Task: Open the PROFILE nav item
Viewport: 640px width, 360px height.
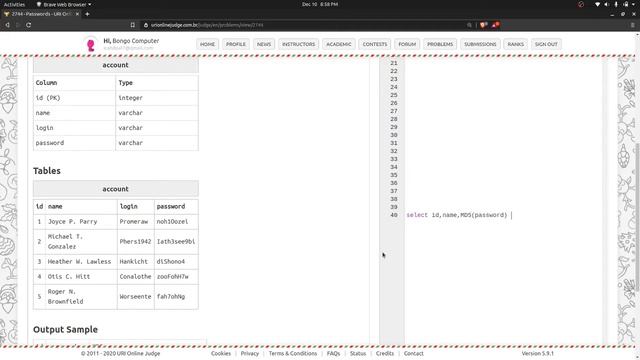Action: (x=236, y=44)
